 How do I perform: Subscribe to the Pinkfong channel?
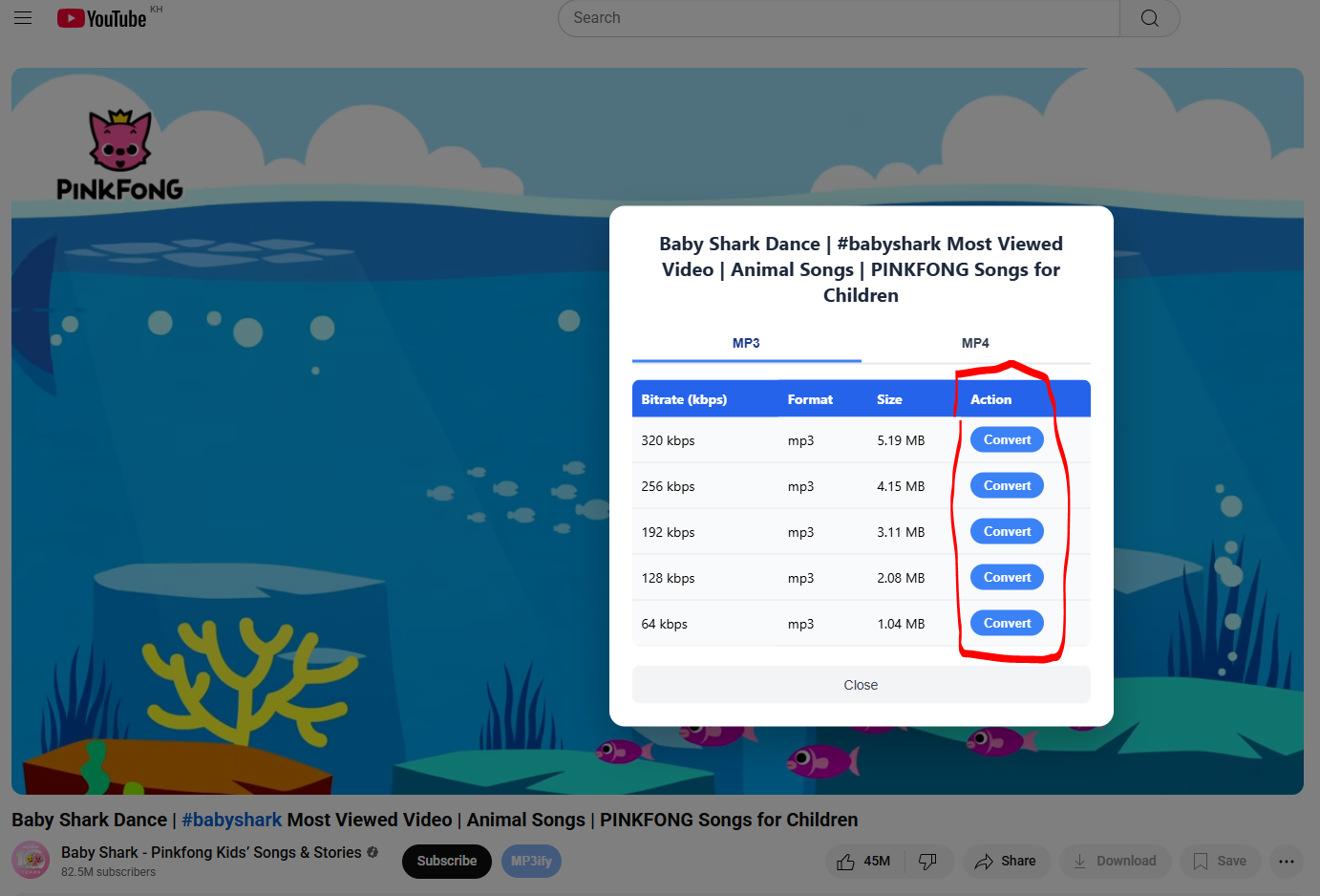tap(446, 861)
